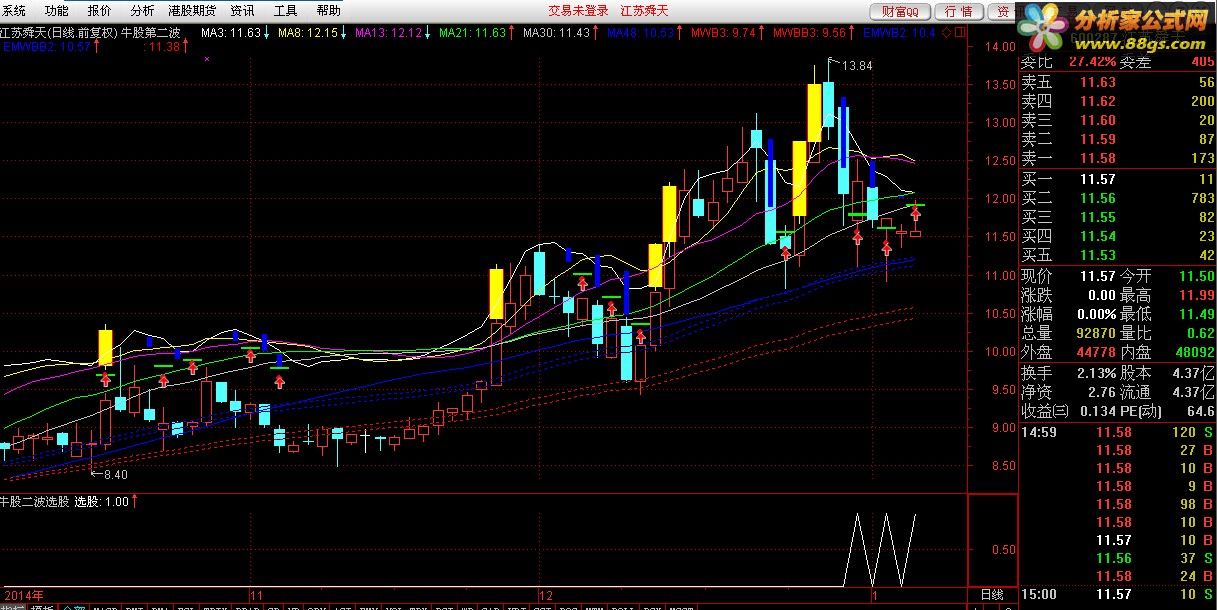
Task: Click the magenta MA13: 12.12 label
Action: 388,33
